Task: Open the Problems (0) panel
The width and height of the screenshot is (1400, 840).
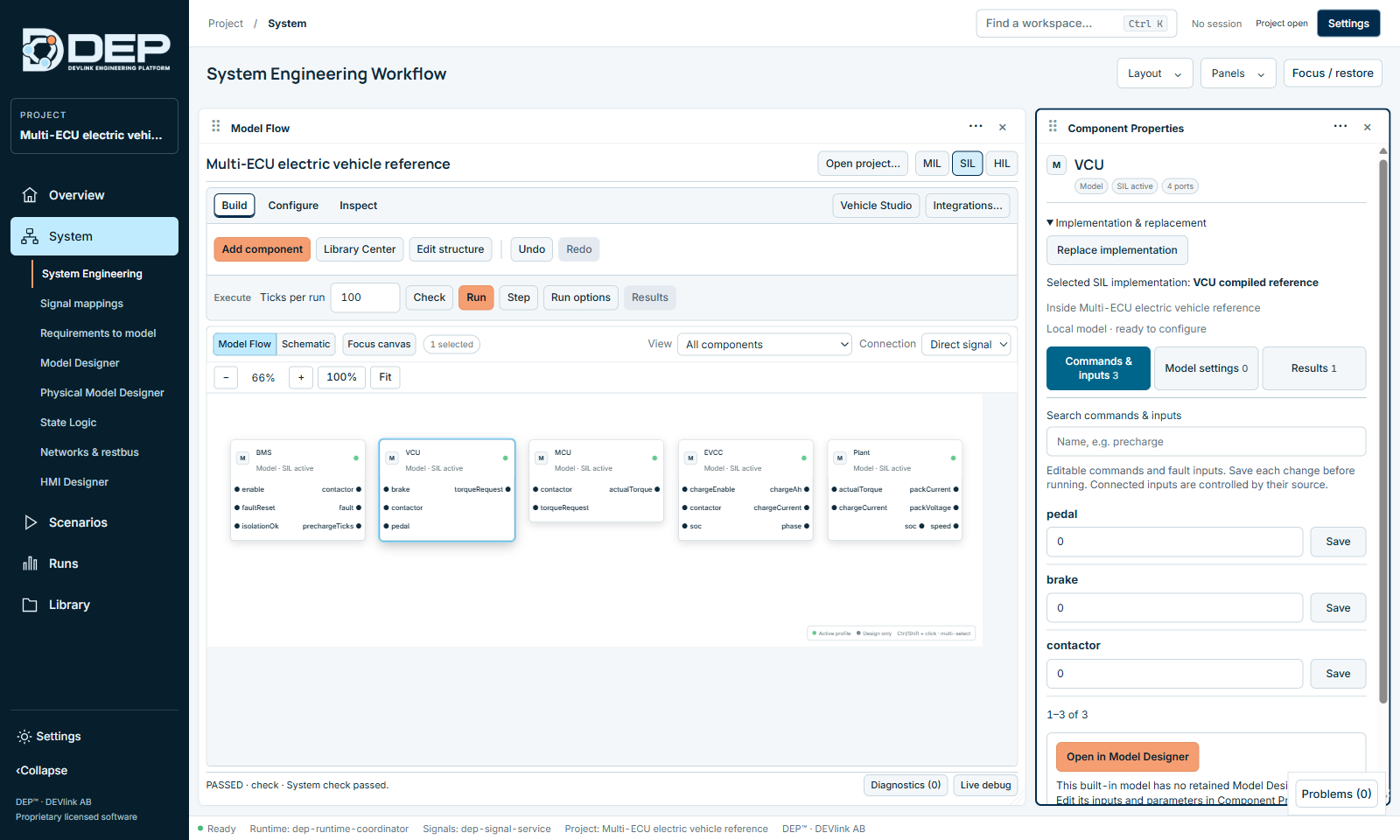Action: pos(1336,794)
